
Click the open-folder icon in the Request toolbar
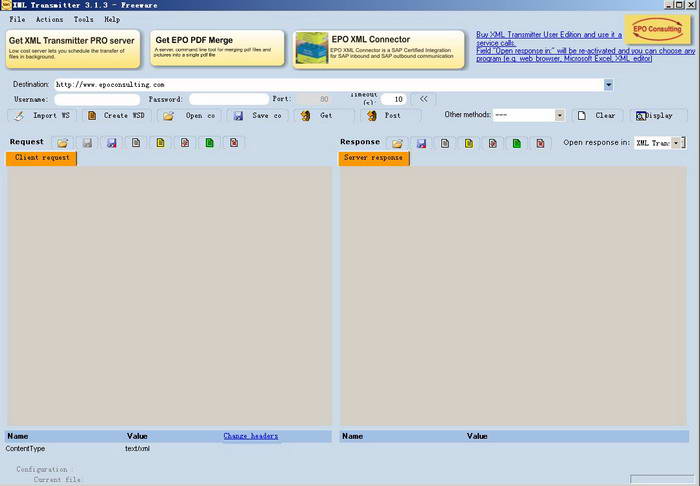click(62, 143)
